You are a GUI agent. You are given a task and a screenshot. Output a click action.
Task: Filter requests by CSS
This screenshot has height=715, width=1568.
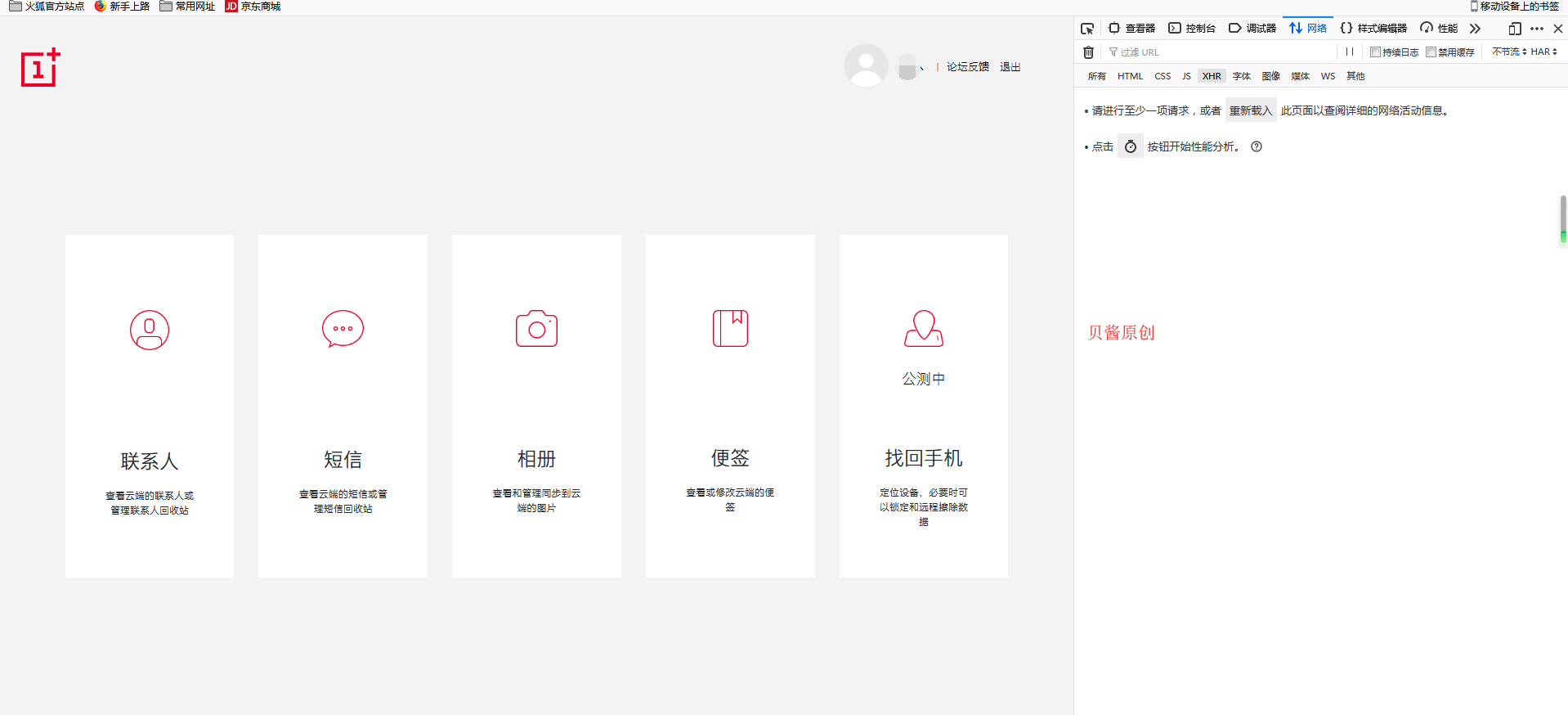tap(1163, 76)
